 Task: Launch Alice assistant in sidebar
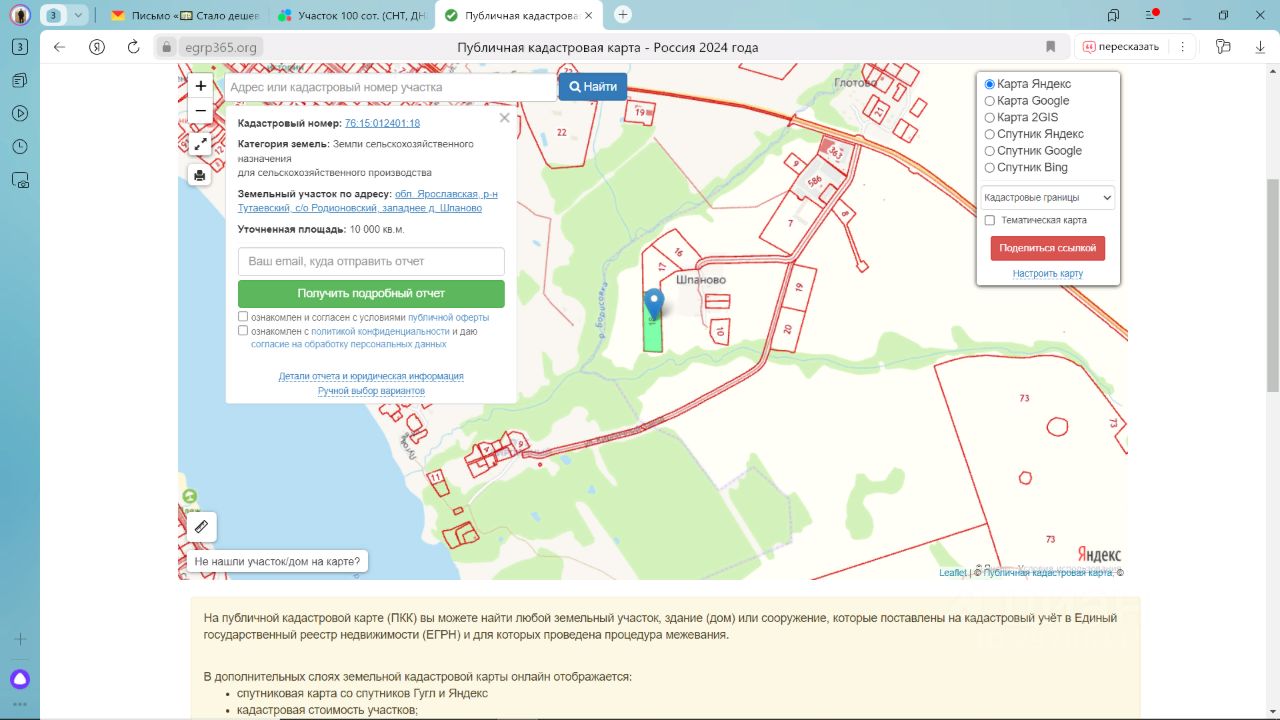20,680
